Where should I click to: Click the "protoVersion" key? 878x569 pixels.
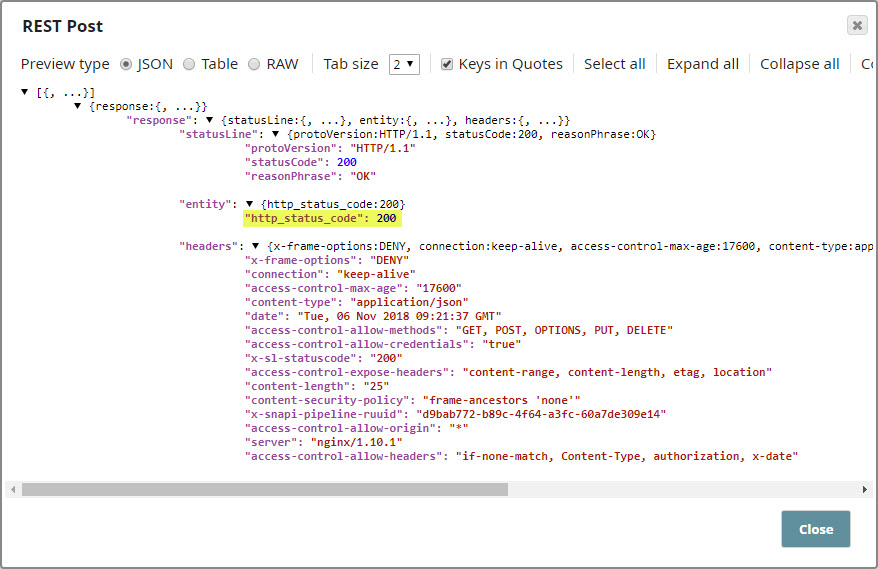291,148
